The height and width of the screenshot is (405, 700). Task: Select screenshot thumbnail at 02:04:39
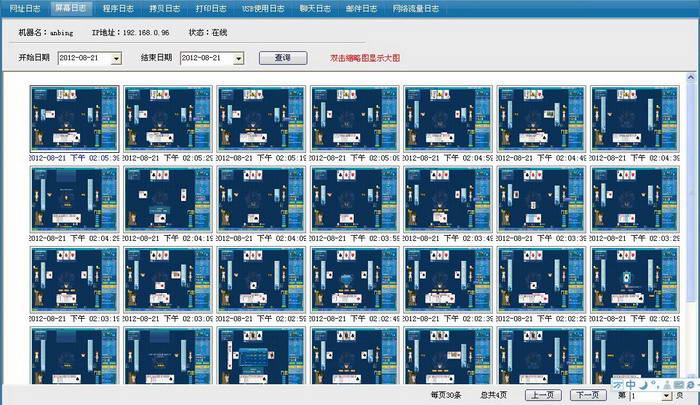[634, 119]
